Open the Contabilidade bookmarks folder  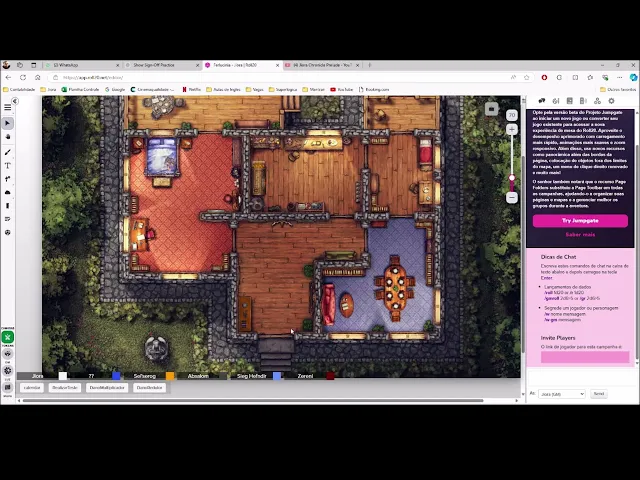point(19,89)
